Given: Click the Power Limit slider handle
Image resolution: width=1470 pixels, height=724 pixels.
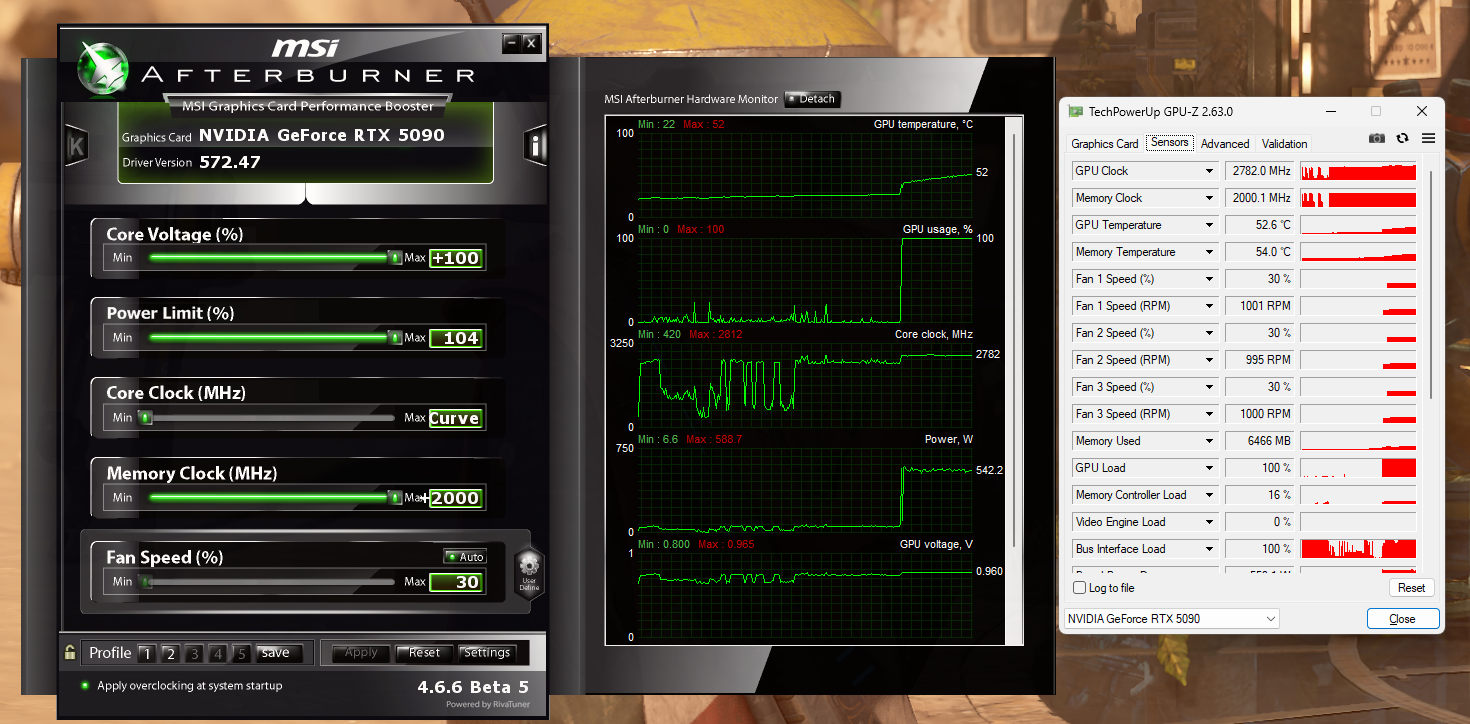Looking at the screenshot, I should coord(395,337).
